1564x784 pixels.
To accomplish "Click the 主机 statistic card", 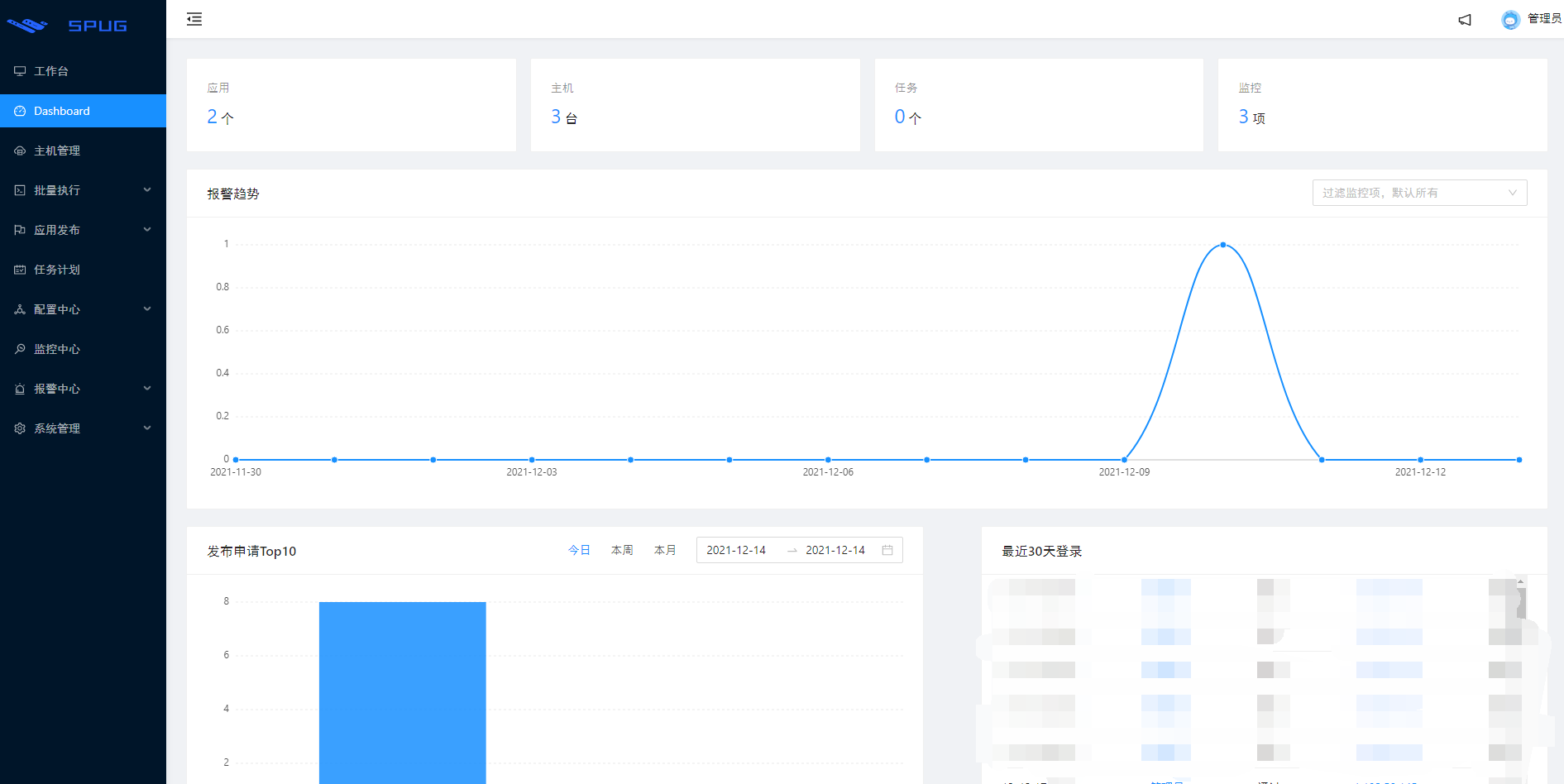I will click(696, 105).
